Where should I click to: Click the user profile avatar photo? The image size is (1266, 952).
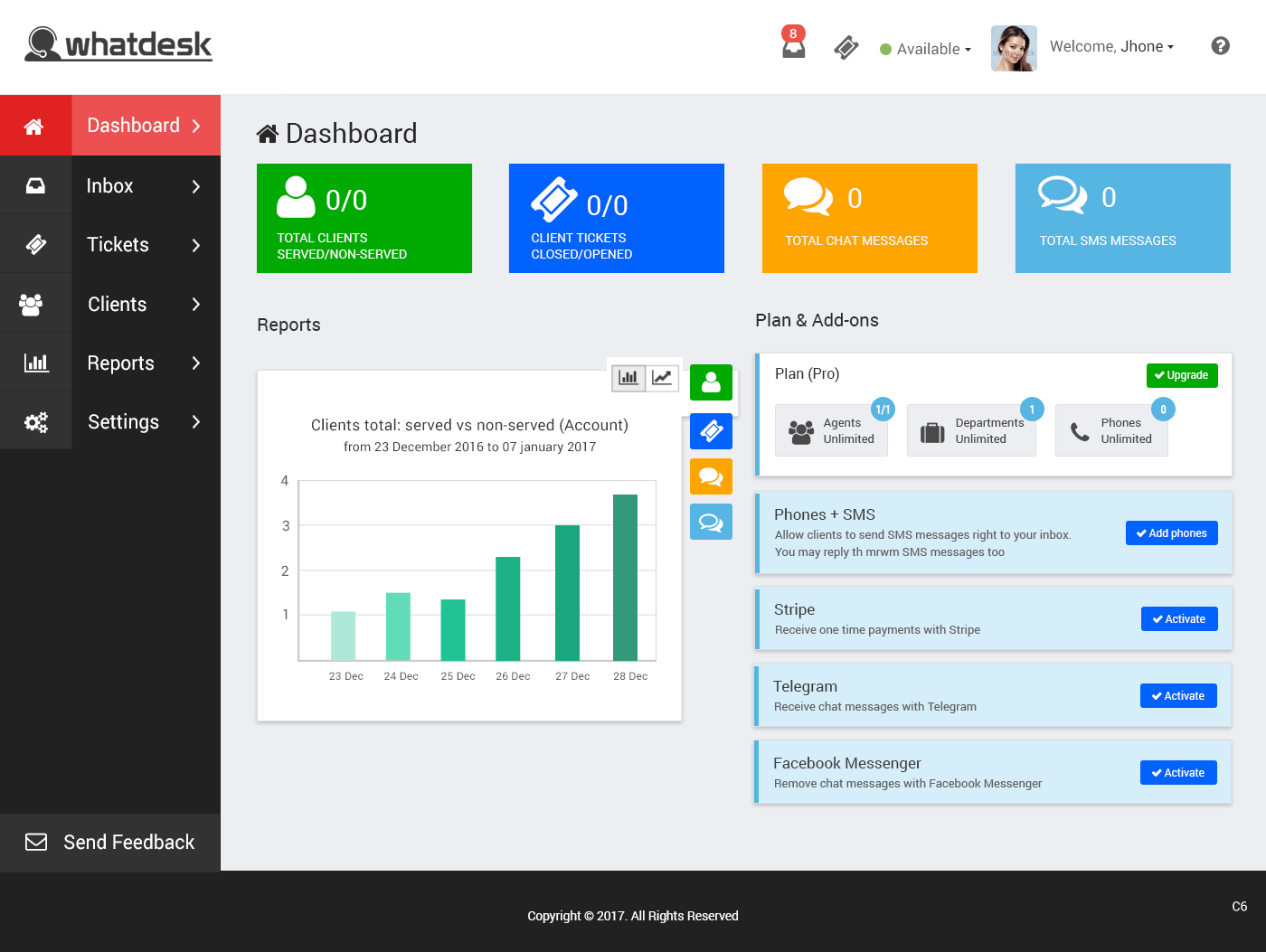(1014, 48)
